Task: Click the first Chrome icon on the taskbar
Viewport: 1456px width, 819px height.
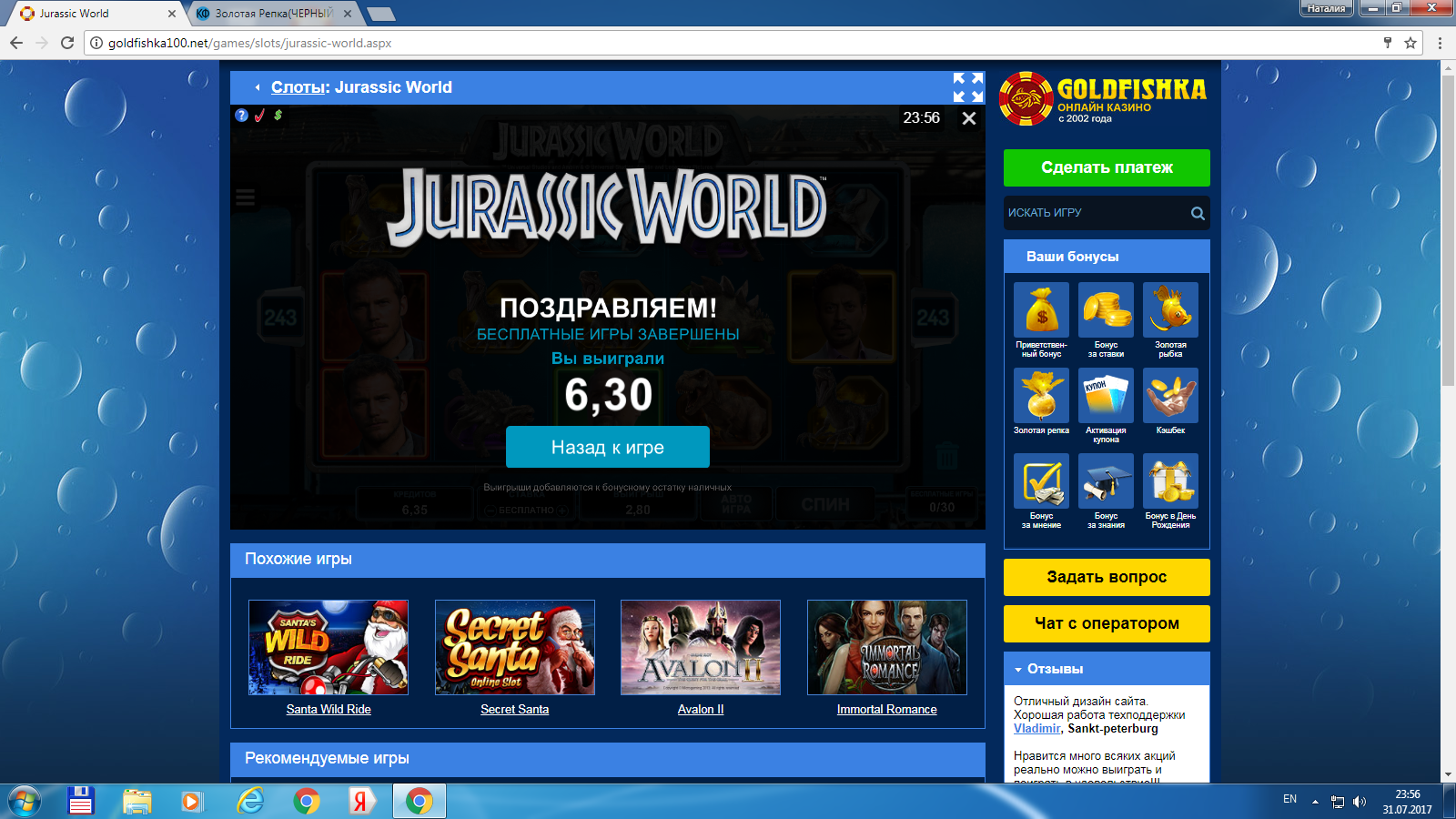Action: point(307,801)
